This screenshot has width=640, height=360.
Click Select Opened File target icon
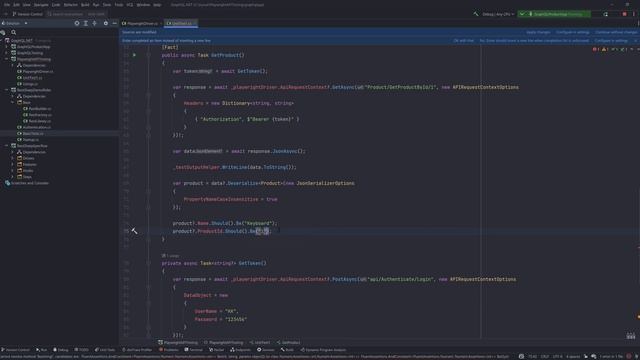[x=77, y=23]
